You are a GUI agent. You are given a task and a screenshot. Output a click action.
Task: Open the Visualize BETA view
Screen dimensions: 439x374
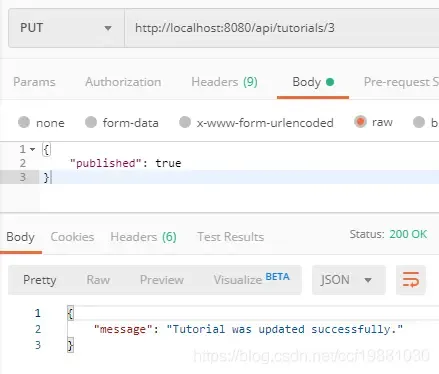pyautogui.click(x=252, y=279)
